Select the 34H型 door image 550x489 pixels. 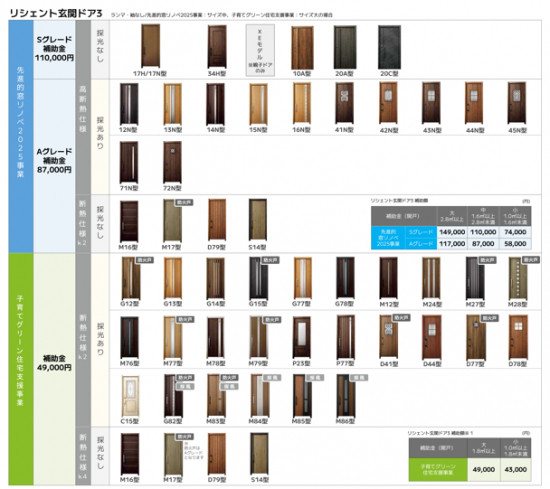[217, 47]
